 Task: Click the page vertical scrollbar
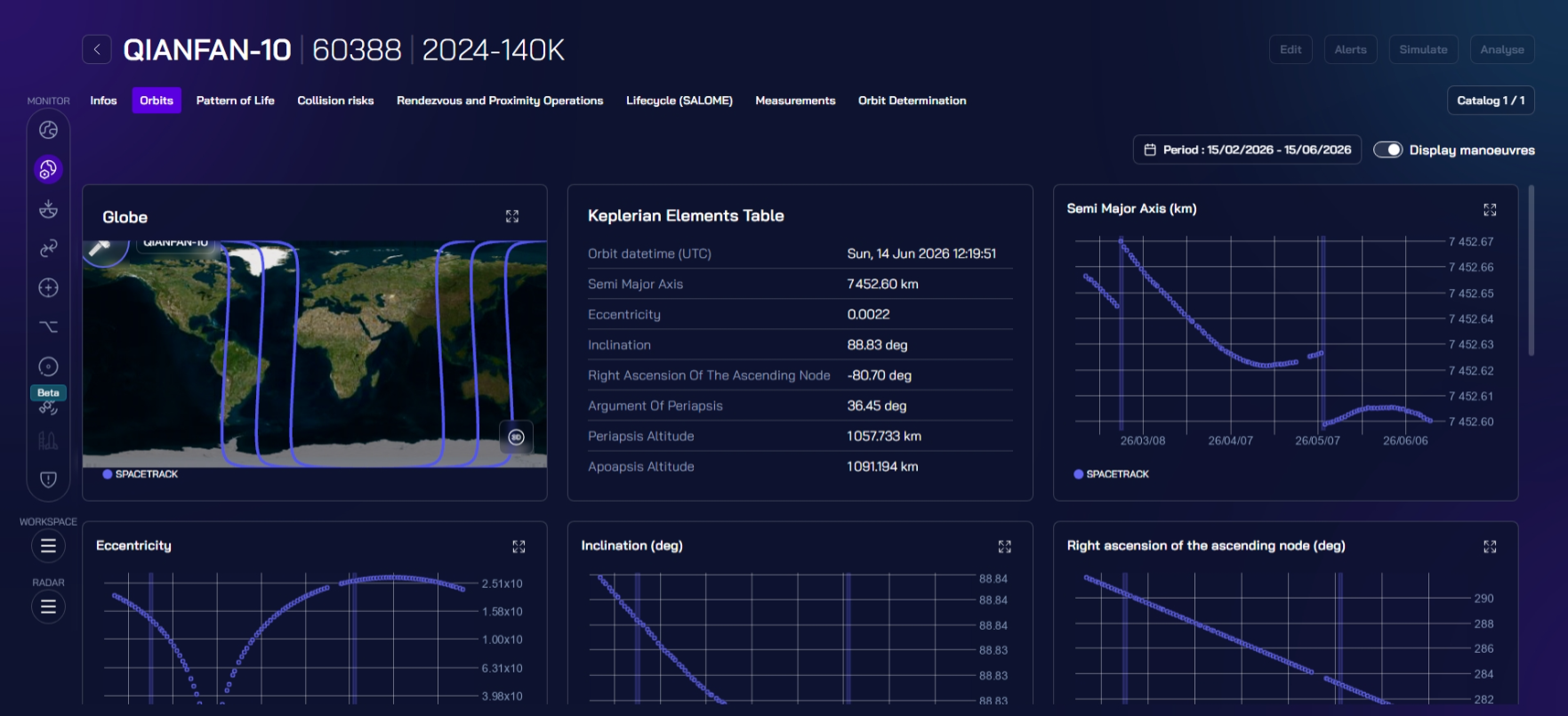[1531, 270]
